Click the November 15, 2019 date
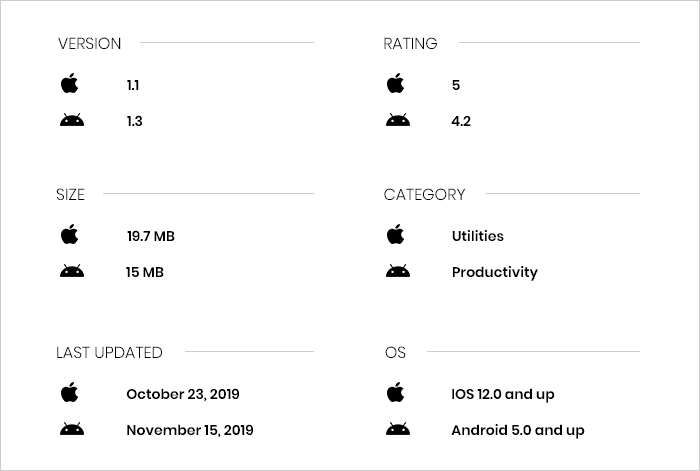The width and height of the screenshot is (700, 471). [190, 430]
